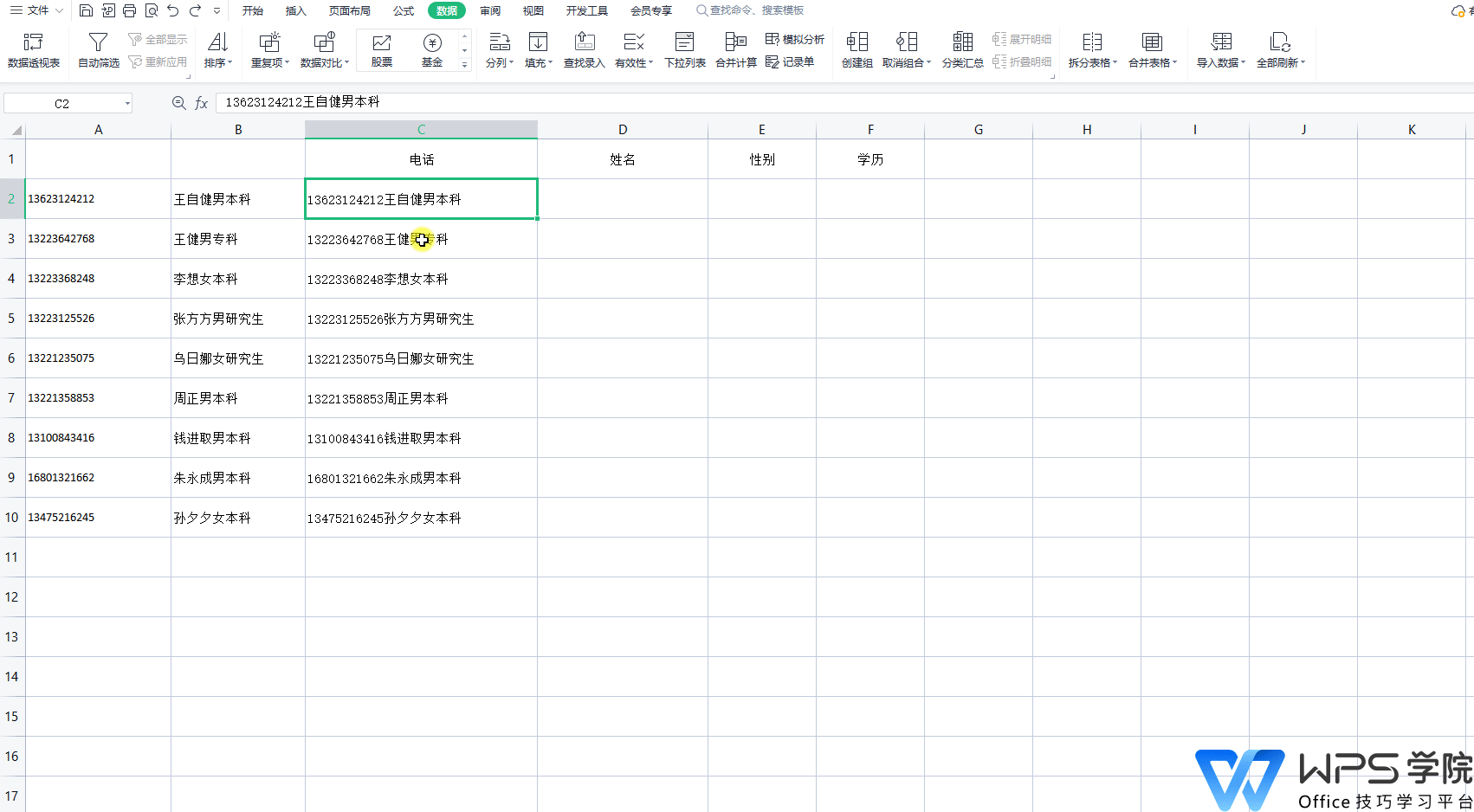Switch to the 视图 tab
This screenshot has height=812, width=1474.
tap(533, 10)
